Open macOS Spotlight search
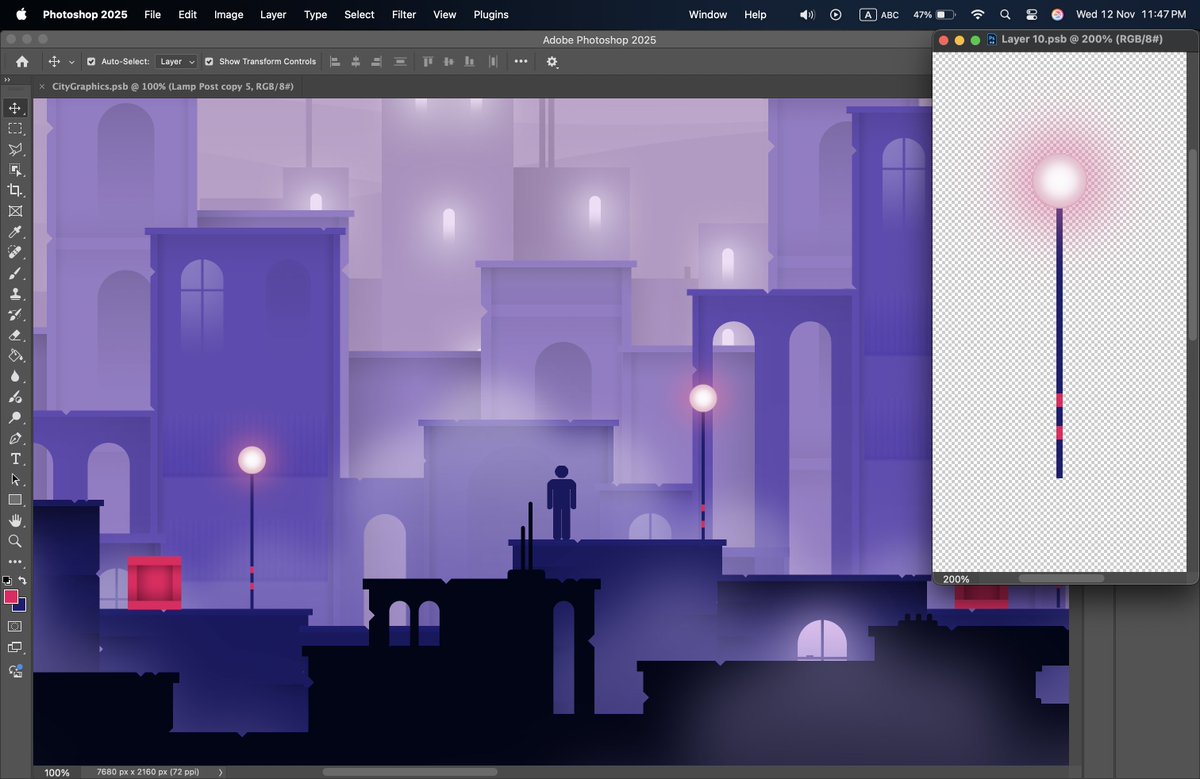Screen dimensions: 1200x779 (1005, 14)
